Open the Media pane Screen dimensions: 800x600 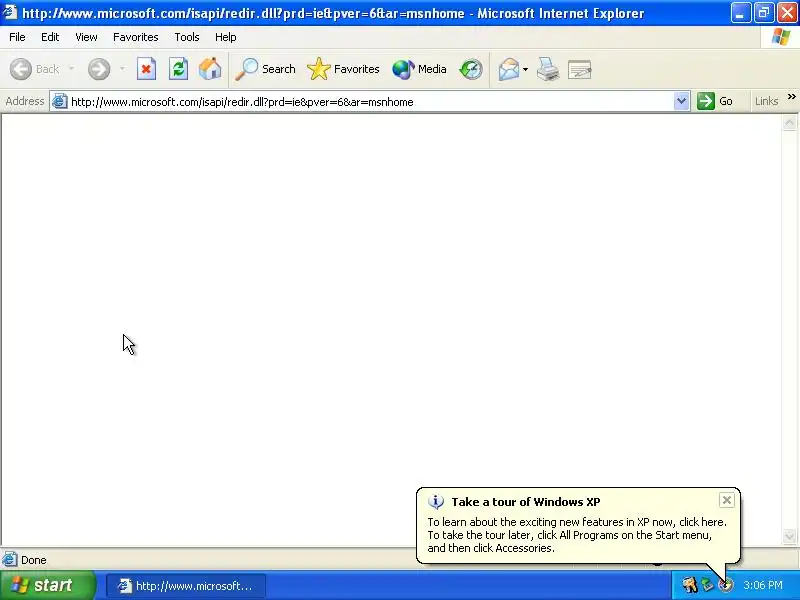pyautogui.click(x=419, y=69)
